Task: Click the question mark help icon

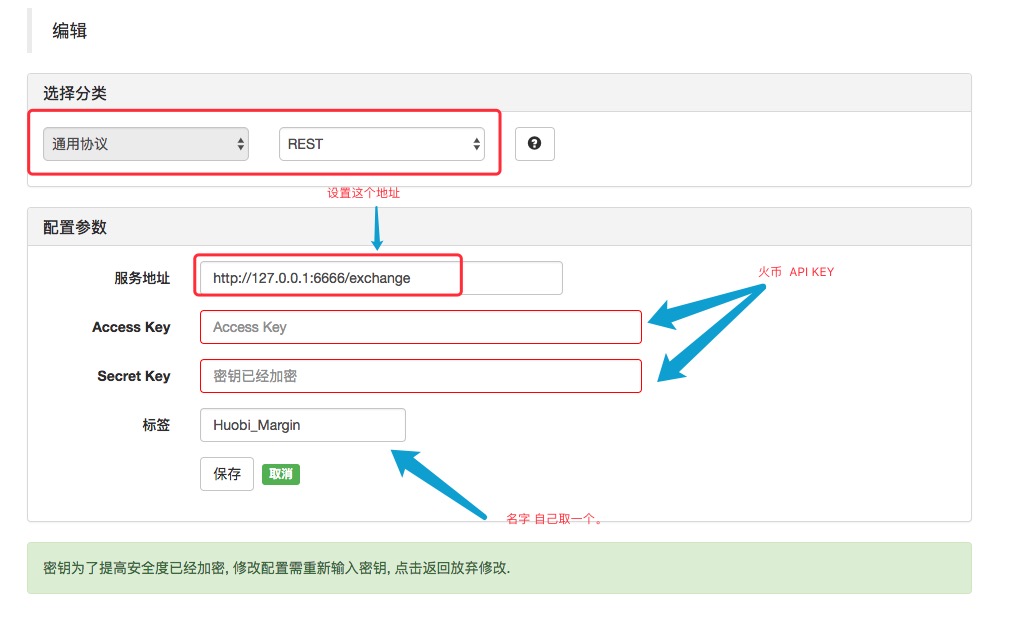Action: pos(535,143)
